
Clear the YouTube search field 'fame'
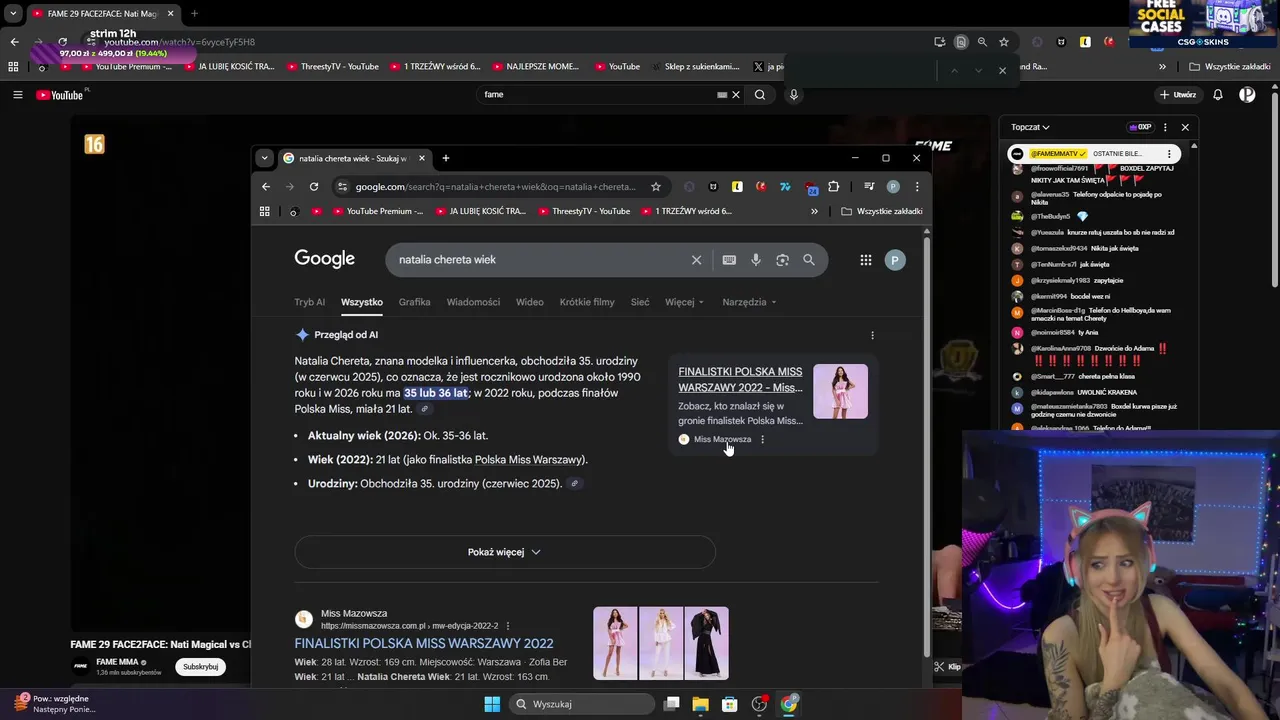pos(736,95)
